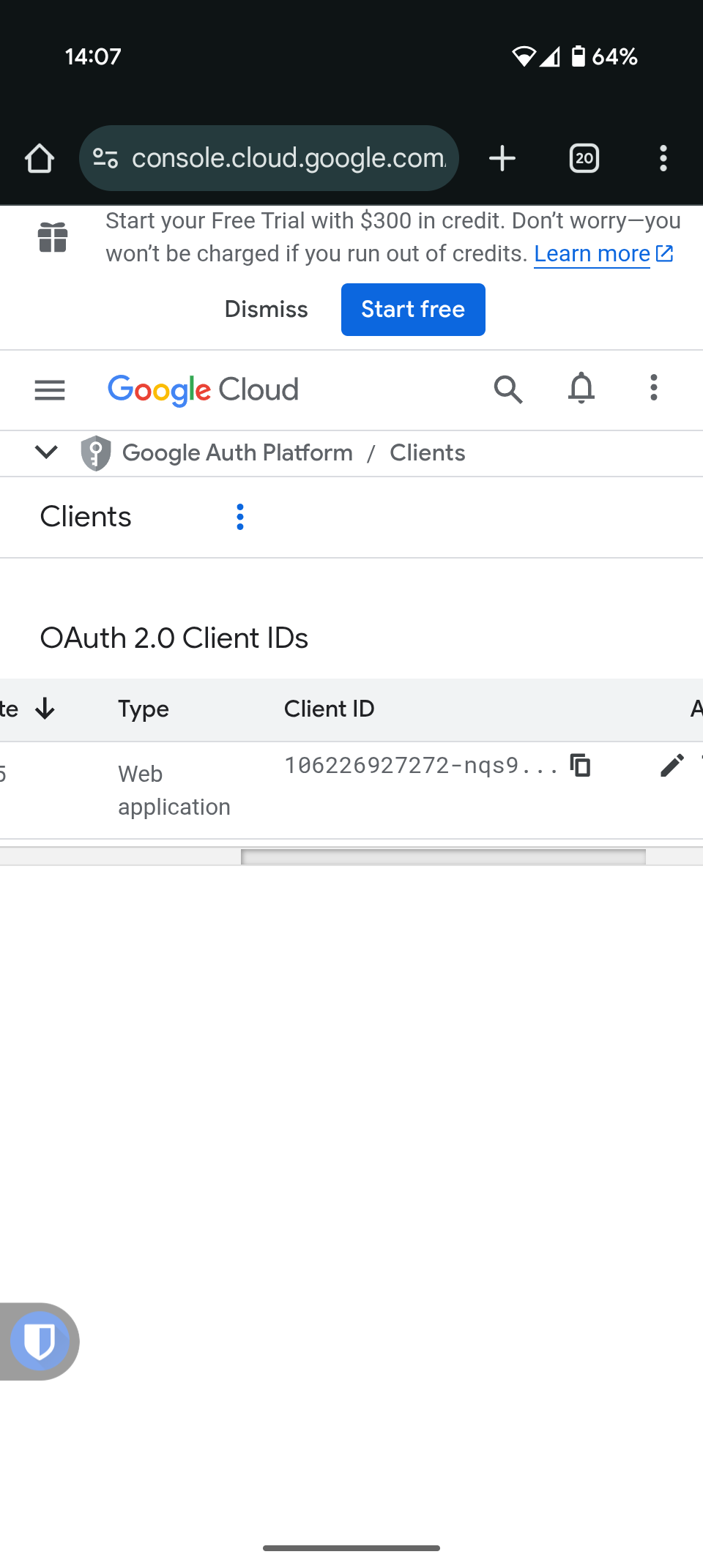Open the notifications bell

581,388
